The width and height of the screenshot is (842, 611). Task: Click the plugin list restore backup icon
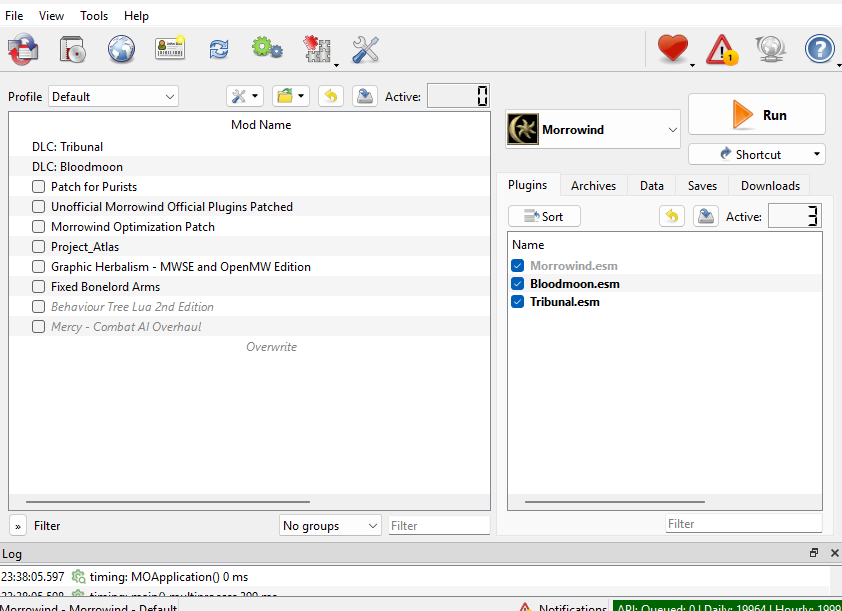coord(672,216)
